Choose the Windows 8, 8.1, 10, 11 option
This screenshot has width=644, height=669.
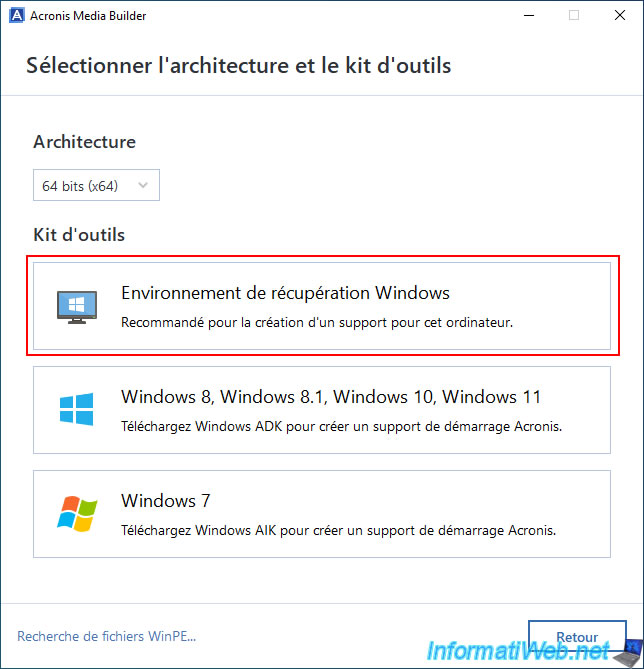pyautogui.click(x=331, y=397)
